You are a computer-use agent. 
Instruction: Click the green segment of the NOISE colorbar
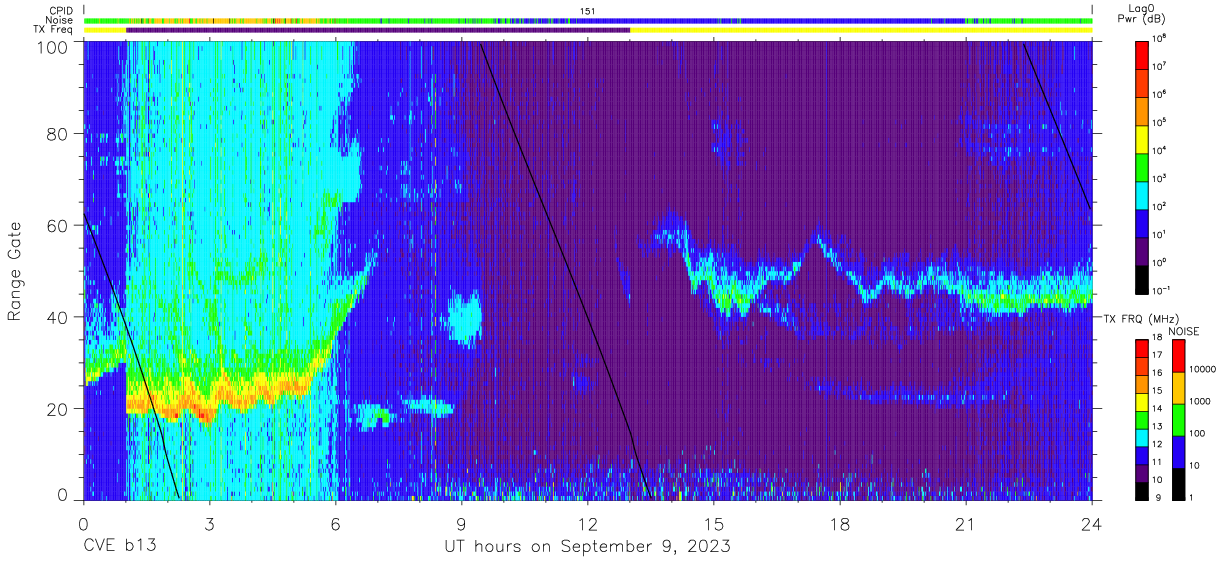pyautogui.click(x=1178, y=420)
